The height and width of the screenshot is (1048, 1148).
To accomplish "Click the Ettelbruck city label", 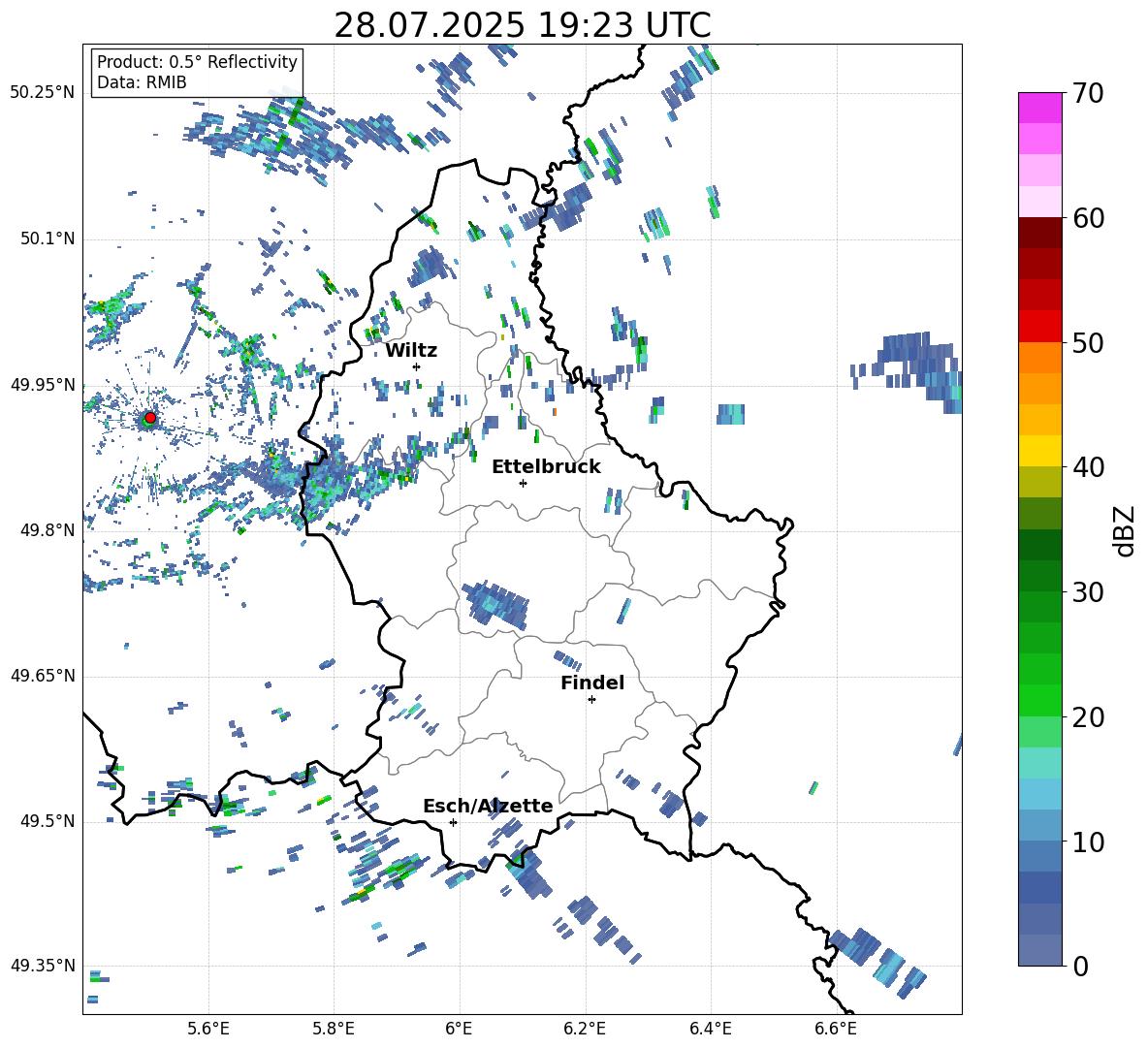I will tap(546, 467).
